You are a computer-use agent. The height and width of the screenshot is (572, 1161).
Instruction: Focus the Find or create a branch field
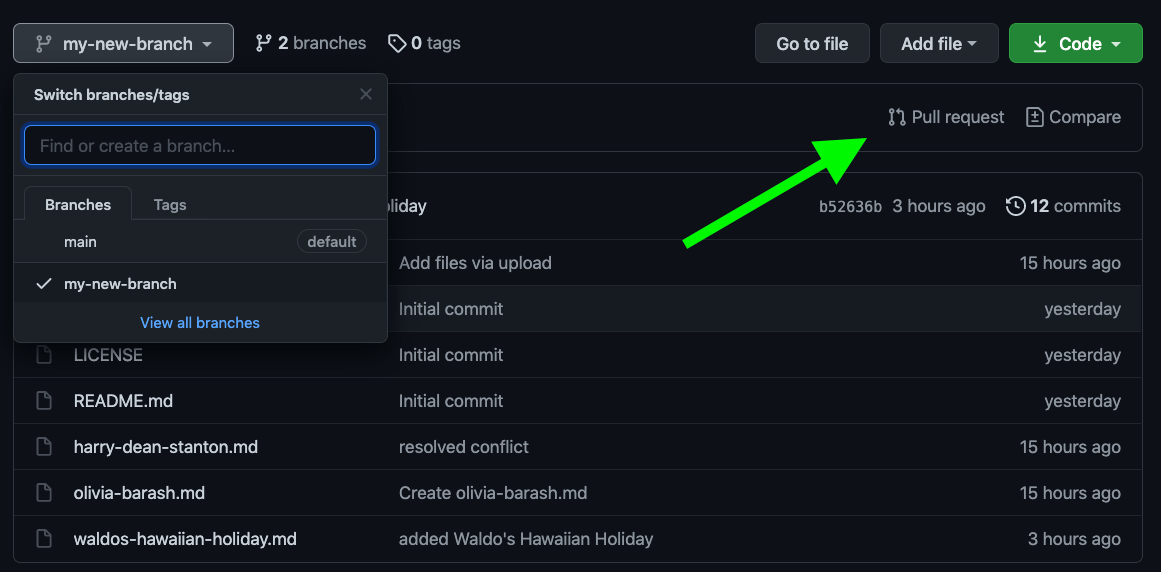tap(200, 146)
